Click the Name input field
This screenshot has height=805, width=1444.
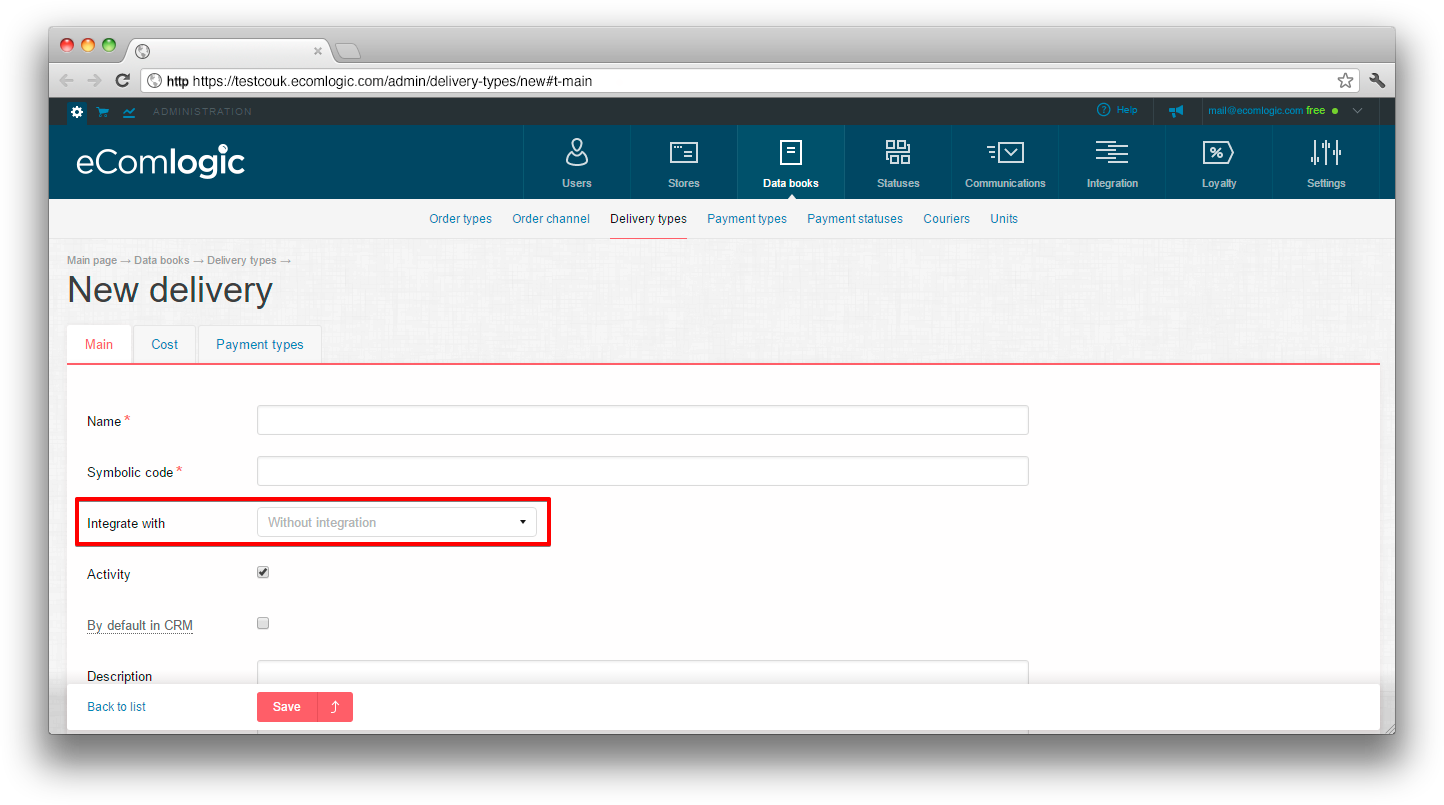click(643, 420)
